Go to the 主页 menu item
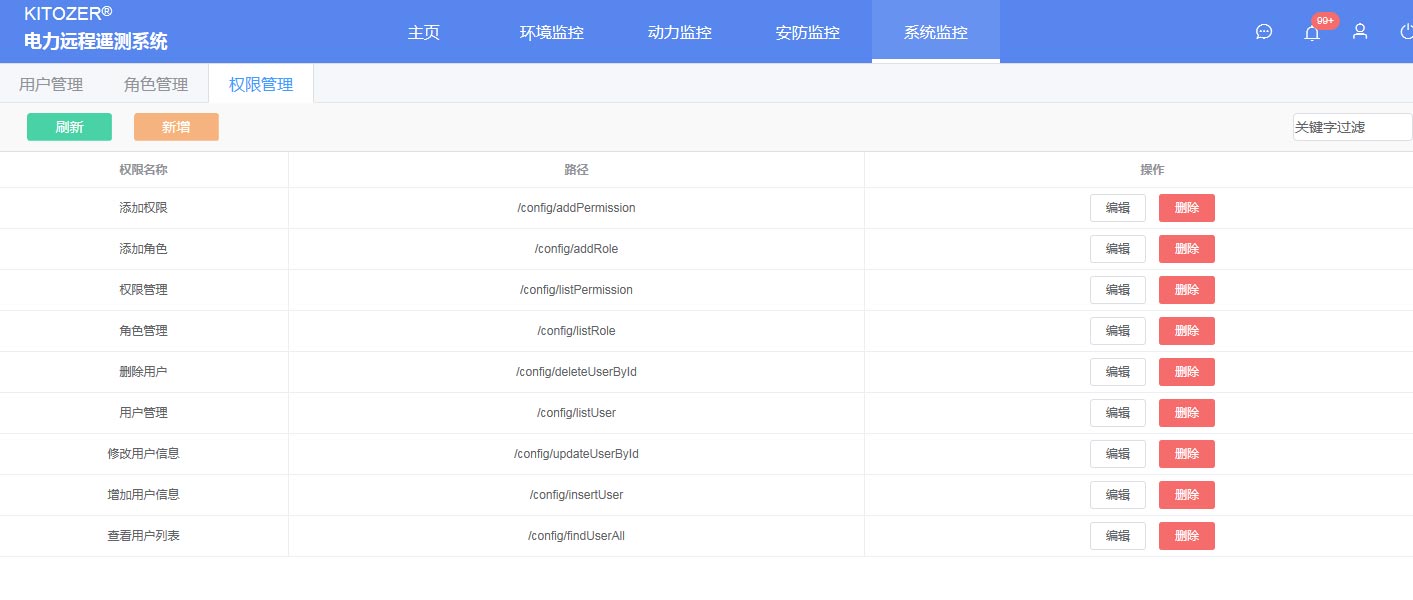The width and height of the screenshot is (1413, 600). [423, 32]
